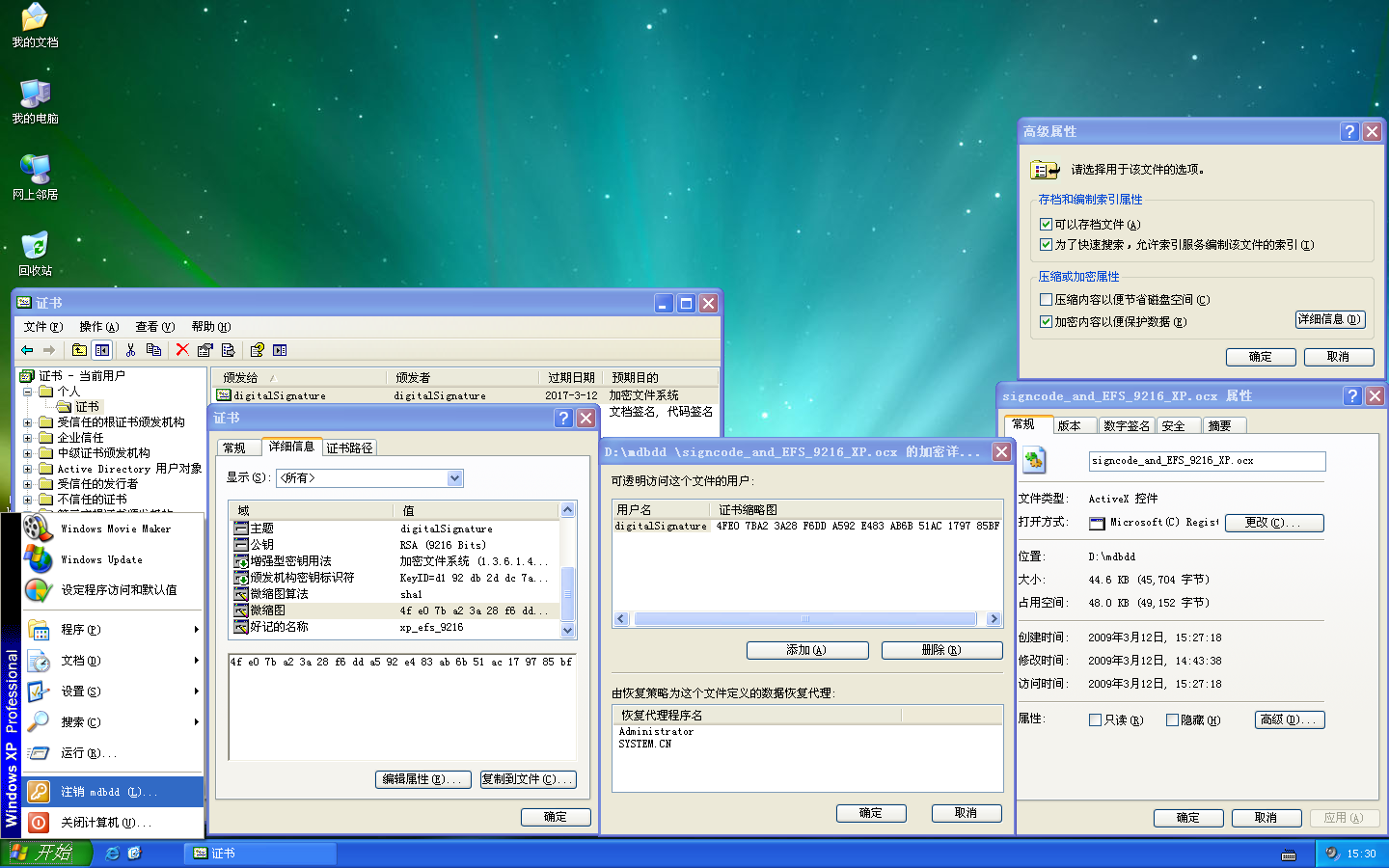Collapse the 个人 tree node
The width and height of the screenshot is (1389, 868).
(x=27, y=392)
